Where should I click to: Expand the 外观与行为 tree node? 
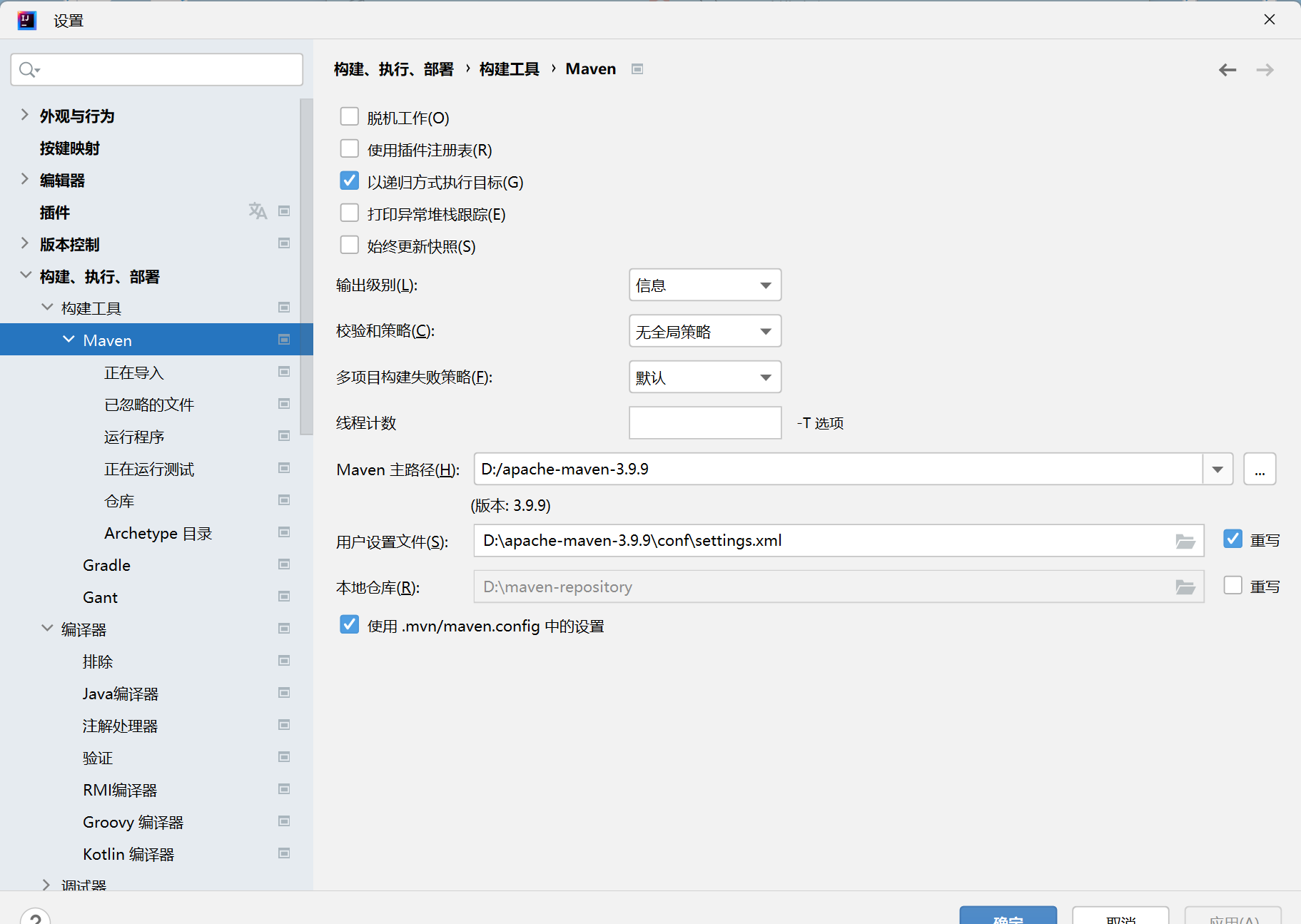(24, 115)
